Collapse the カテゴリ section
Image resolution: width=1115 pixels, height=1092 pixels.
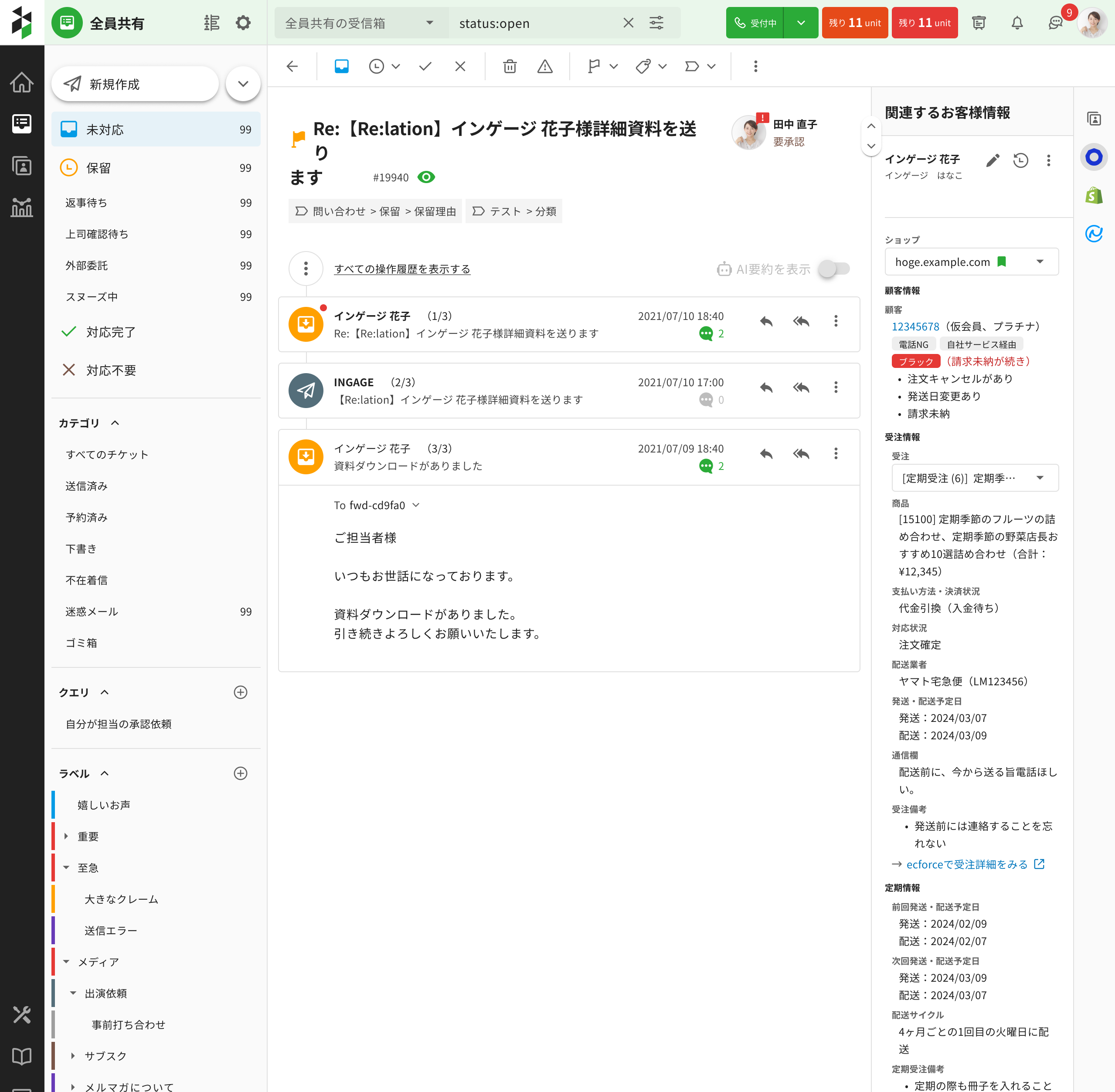coord(115,423)
